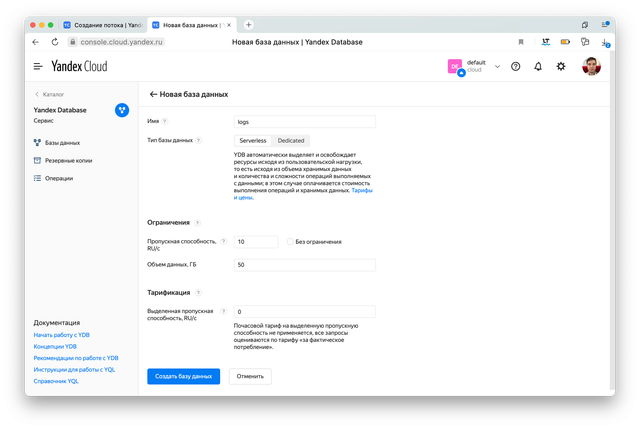
Task: Click the user avatar in top right
Action: coord(591,67)
